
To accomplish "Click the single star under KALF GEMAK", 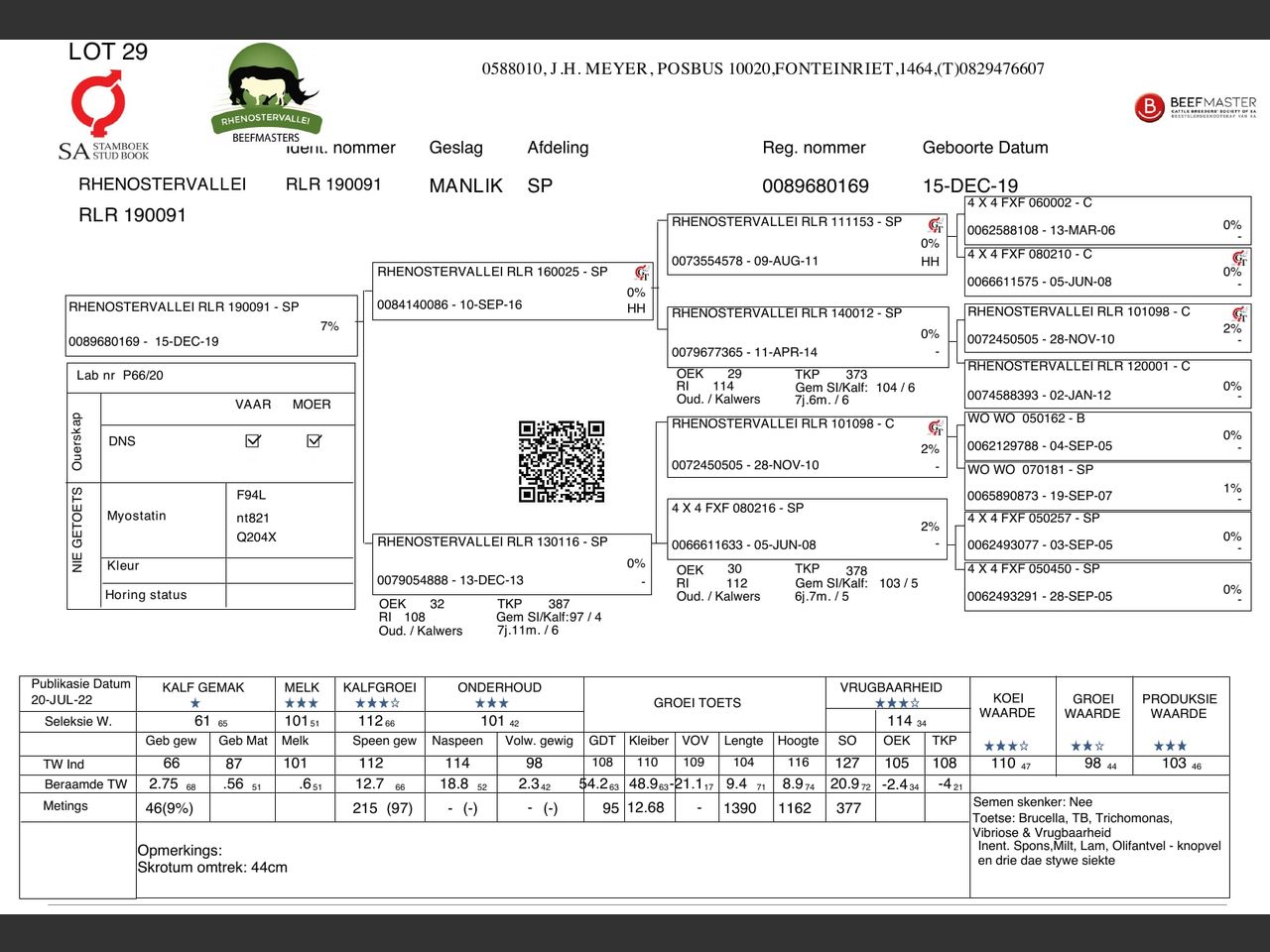I will pos(195,703).
